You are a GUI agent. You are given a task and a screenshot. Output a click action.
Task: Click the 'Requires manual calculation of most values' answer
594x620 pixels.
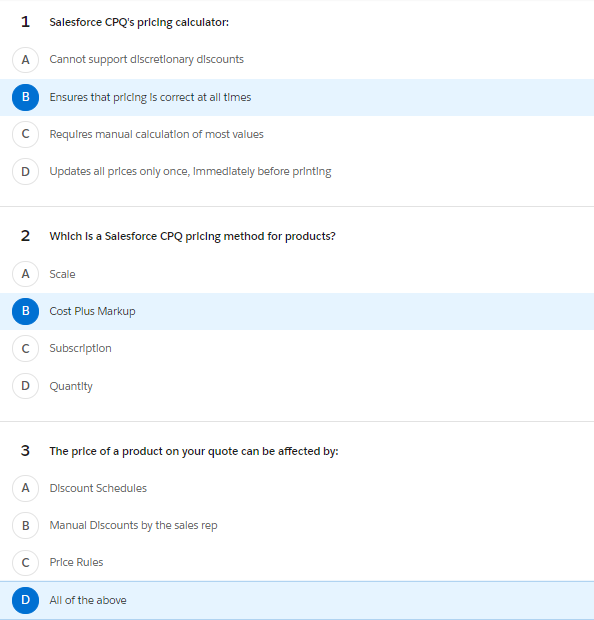coord(156,134)
